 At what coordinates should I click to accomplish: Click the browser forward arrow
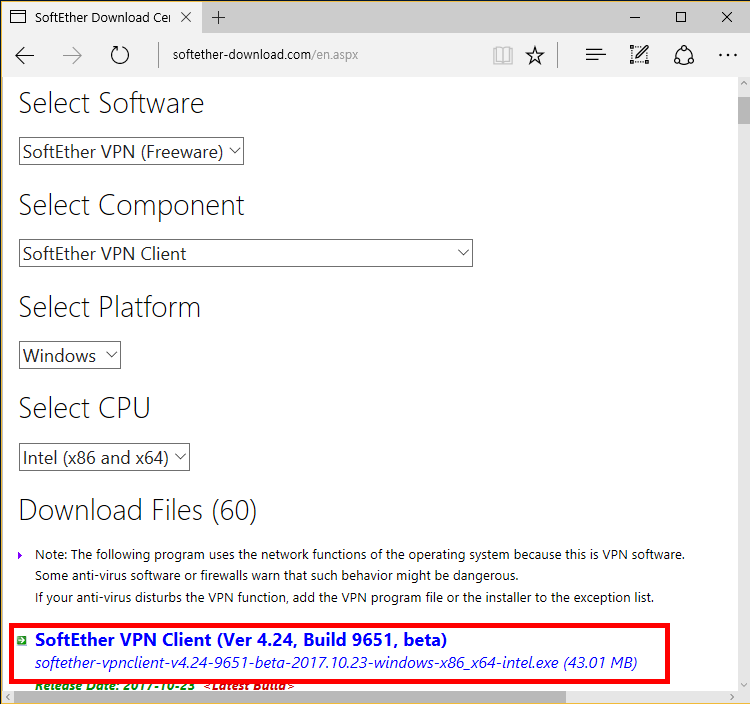(72, 55)
